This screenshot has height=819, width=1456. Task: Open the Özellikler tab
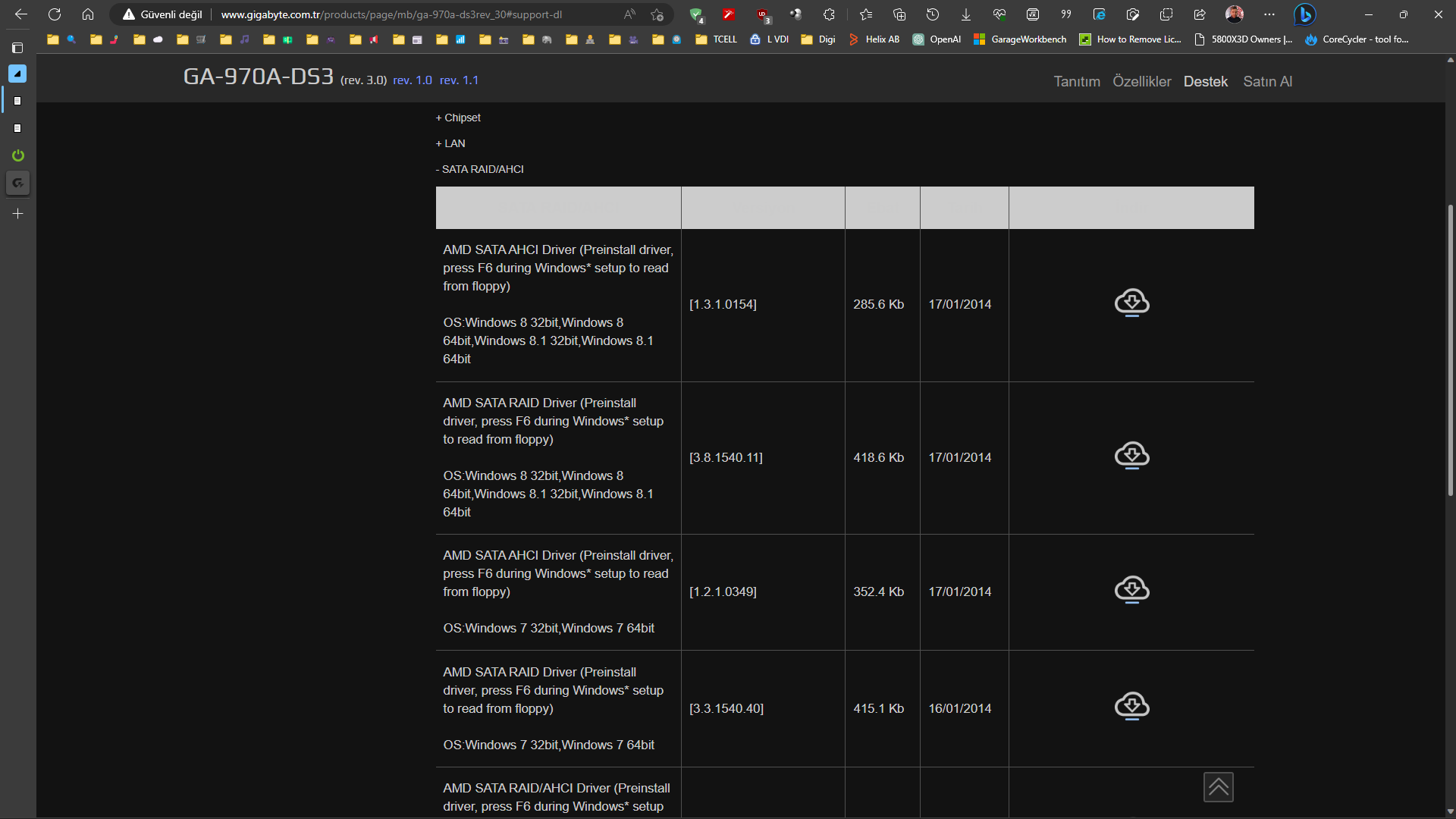(1141, 81)
